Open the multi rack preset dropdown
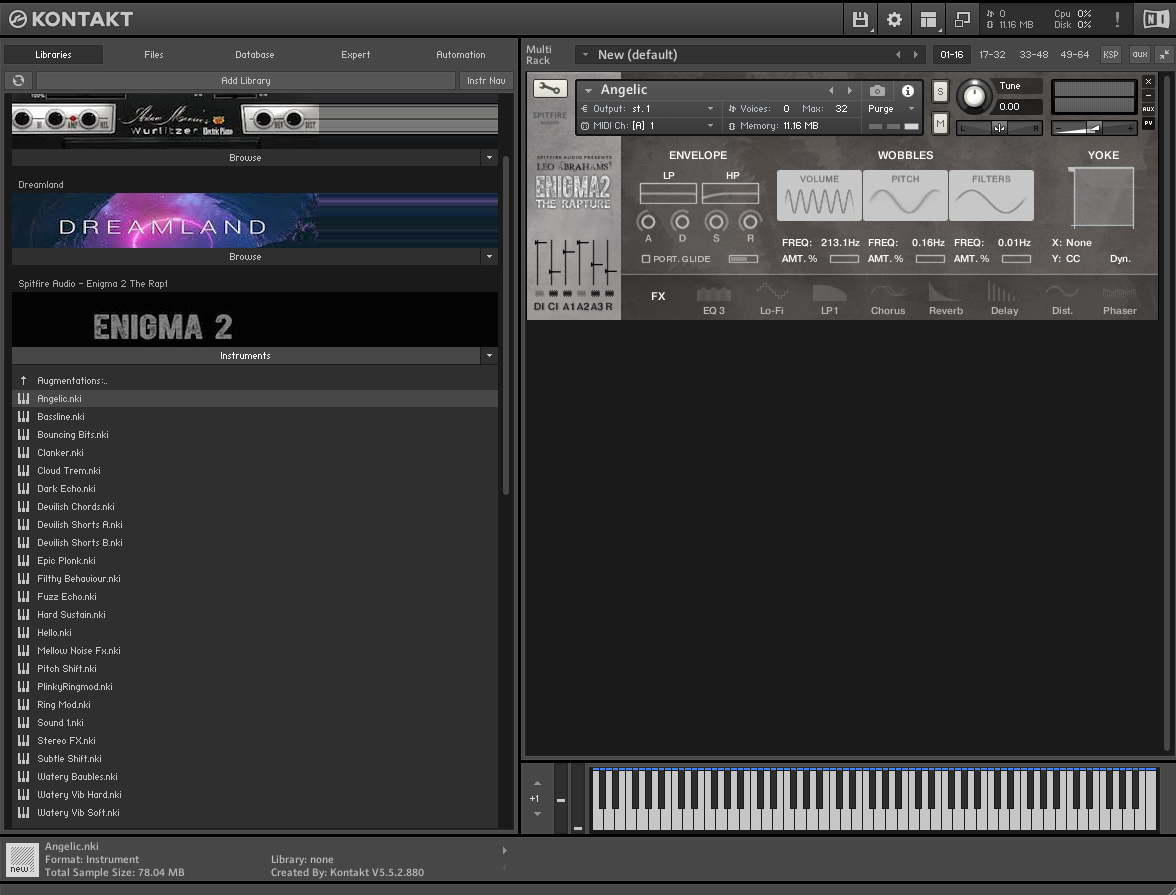 pos(586,55)
